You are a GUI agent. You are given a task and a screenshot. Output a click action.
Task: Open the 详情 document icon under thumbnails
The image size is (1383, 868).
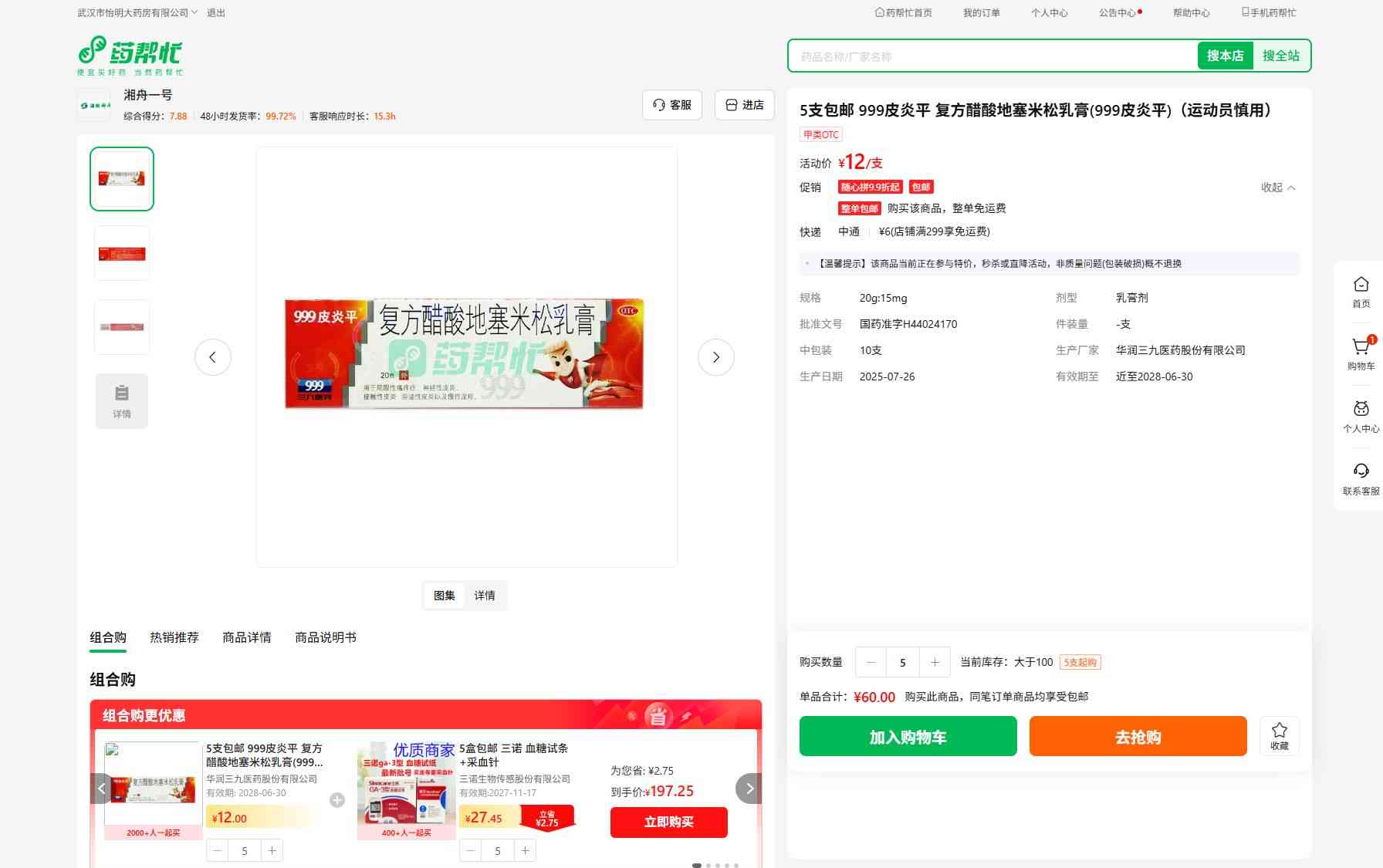122,400
